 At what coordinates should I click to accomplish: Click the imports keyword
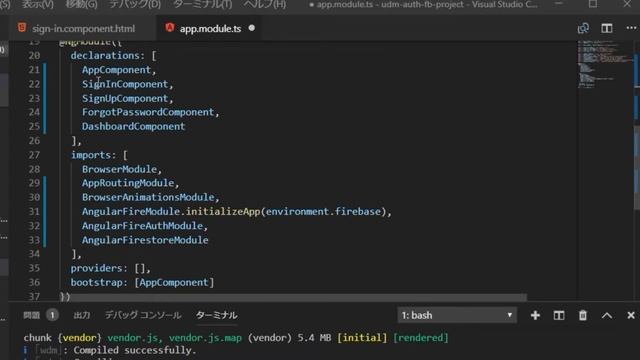[91, 155]
